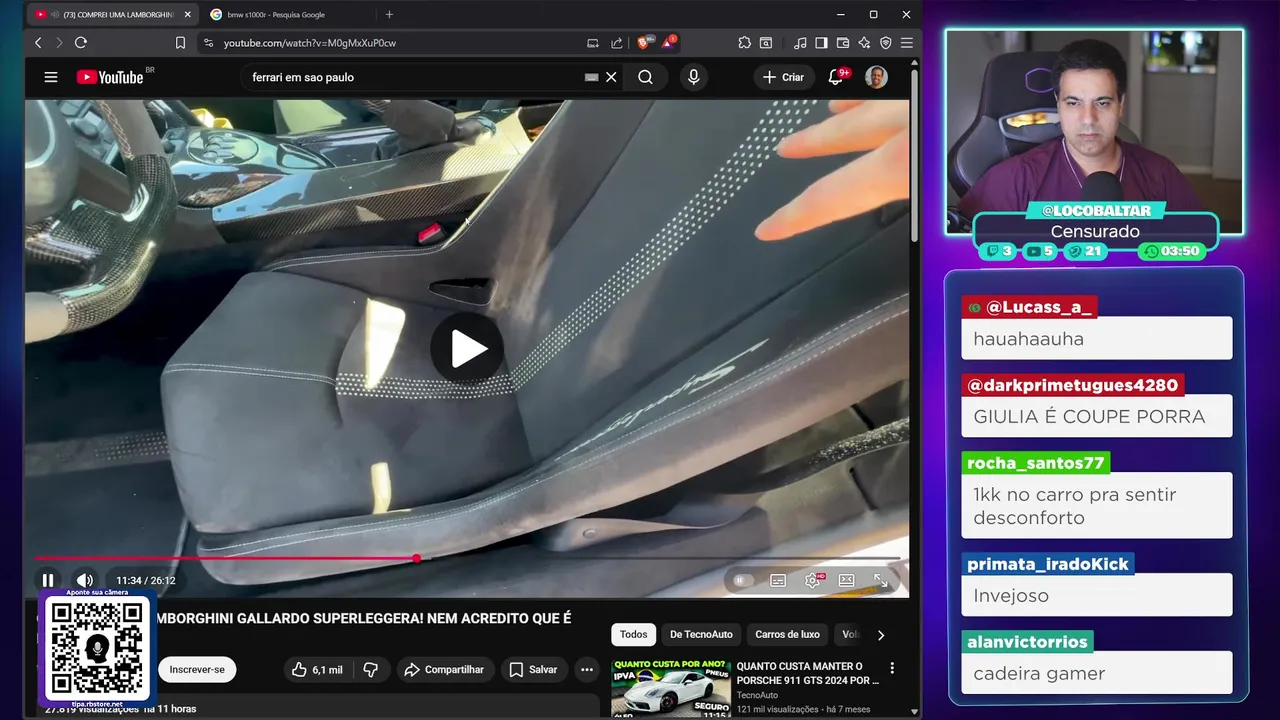Open Brave Rewards triangle icon
The width and height of the screenshot is (1280, 720).
coord(668,43)
